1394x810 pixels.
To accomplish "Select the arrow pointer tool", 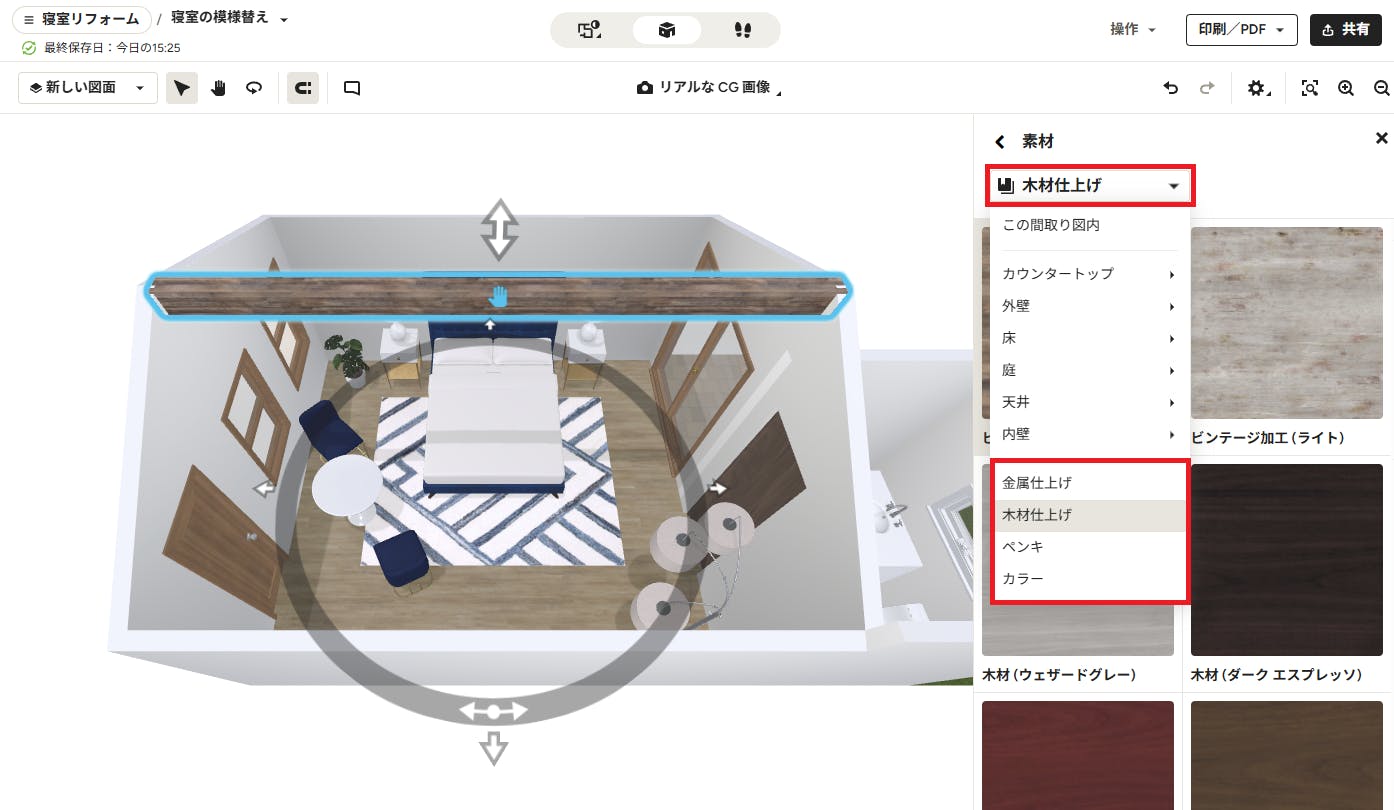I will point(181,88).
